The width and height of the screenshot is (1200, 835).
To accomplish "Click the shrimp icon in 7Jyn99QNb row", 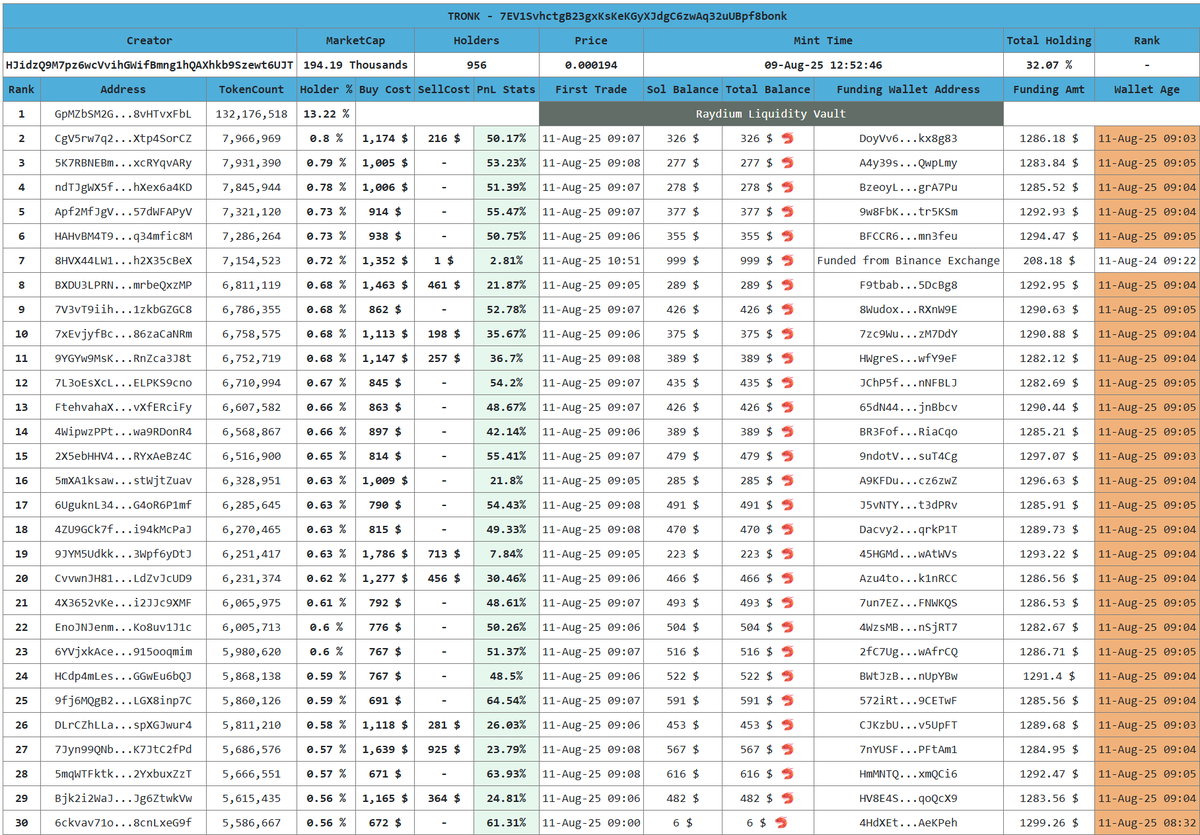I will (787, 750).
